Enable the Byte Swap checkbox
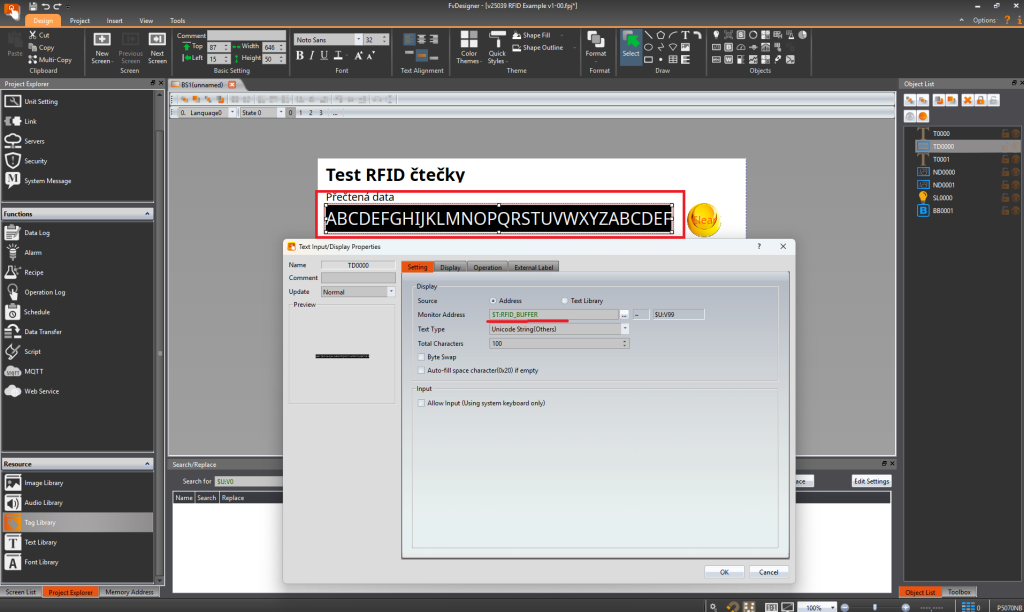Image resolution: width=1024 pixels, height=612 pixels. click(x=421, y=356)
